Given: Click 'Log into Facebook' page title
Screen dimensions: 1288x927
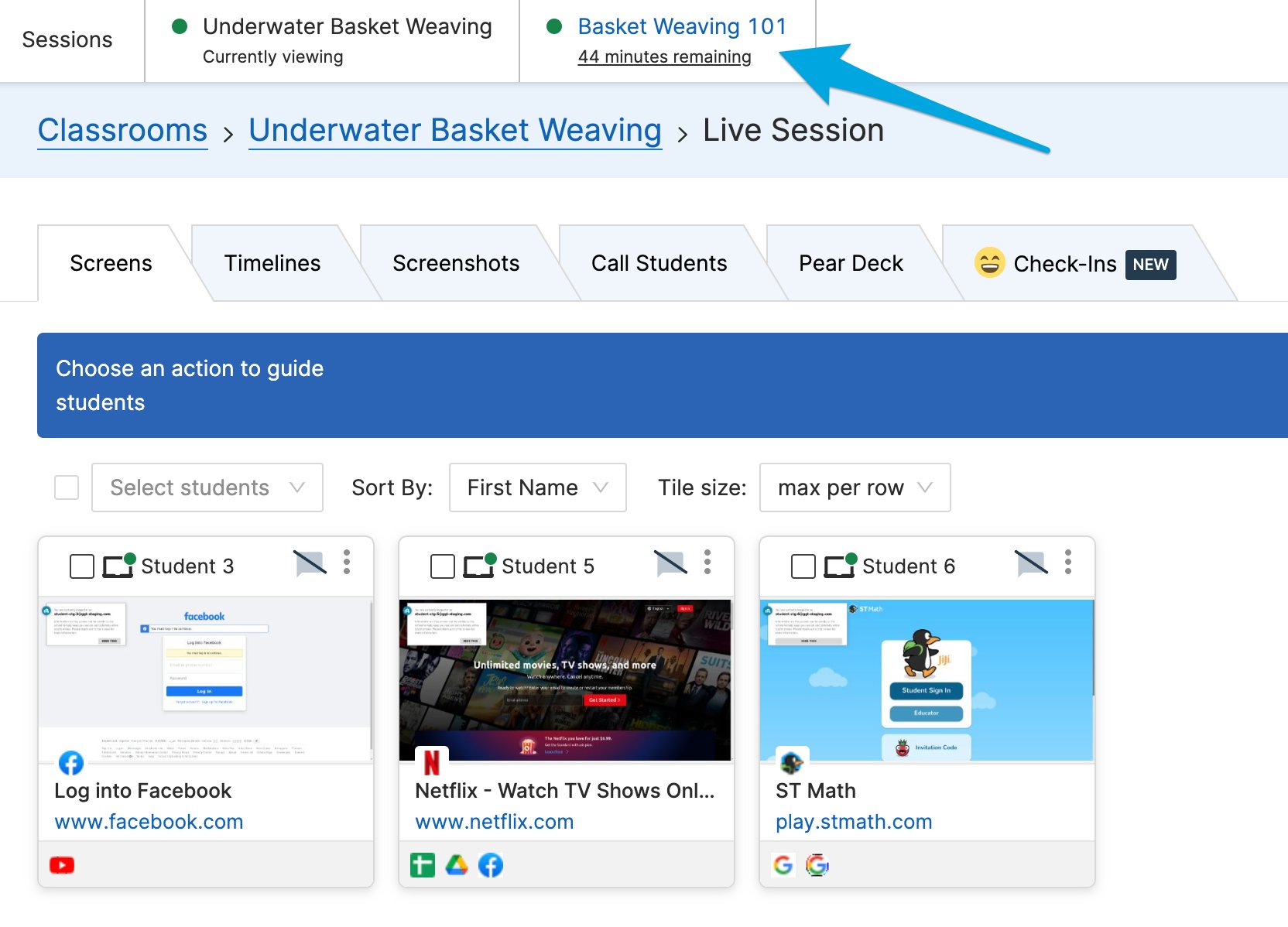Looking at the screenshot, I should click(x=143, y=791).
